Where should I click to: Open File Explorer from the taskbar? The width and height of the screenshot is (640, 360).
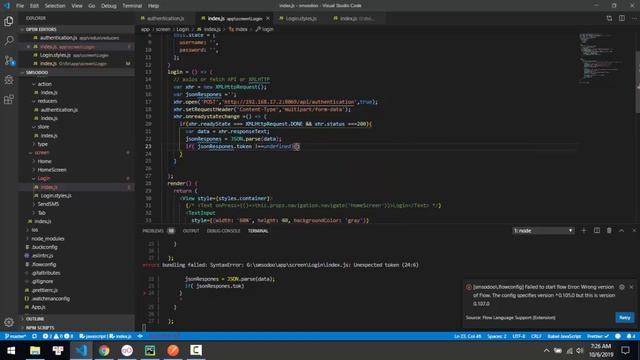35,350
